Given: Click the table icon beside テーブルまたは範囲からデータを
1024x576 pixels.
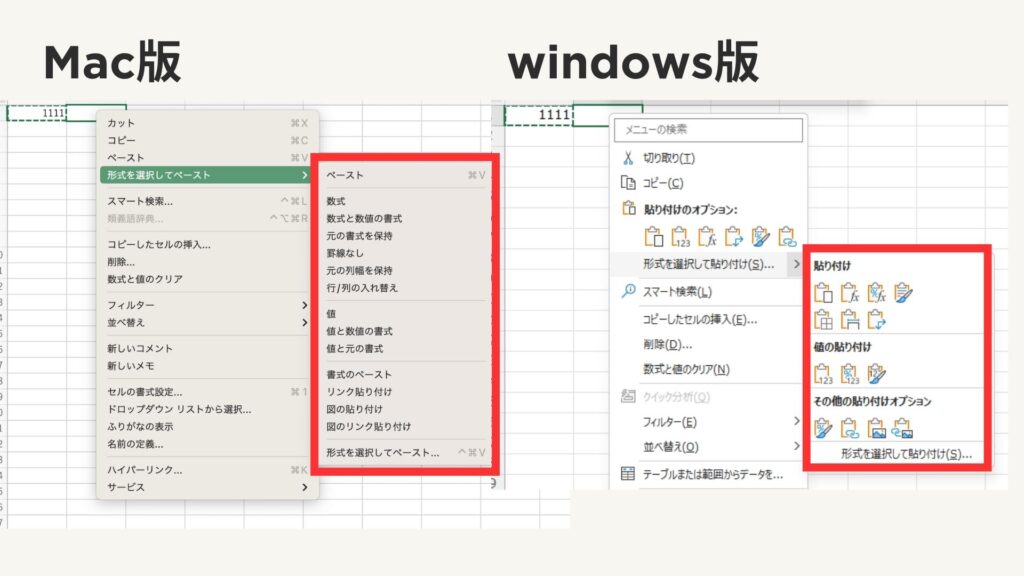Looking at the screenshot, I should coord(628,474).
